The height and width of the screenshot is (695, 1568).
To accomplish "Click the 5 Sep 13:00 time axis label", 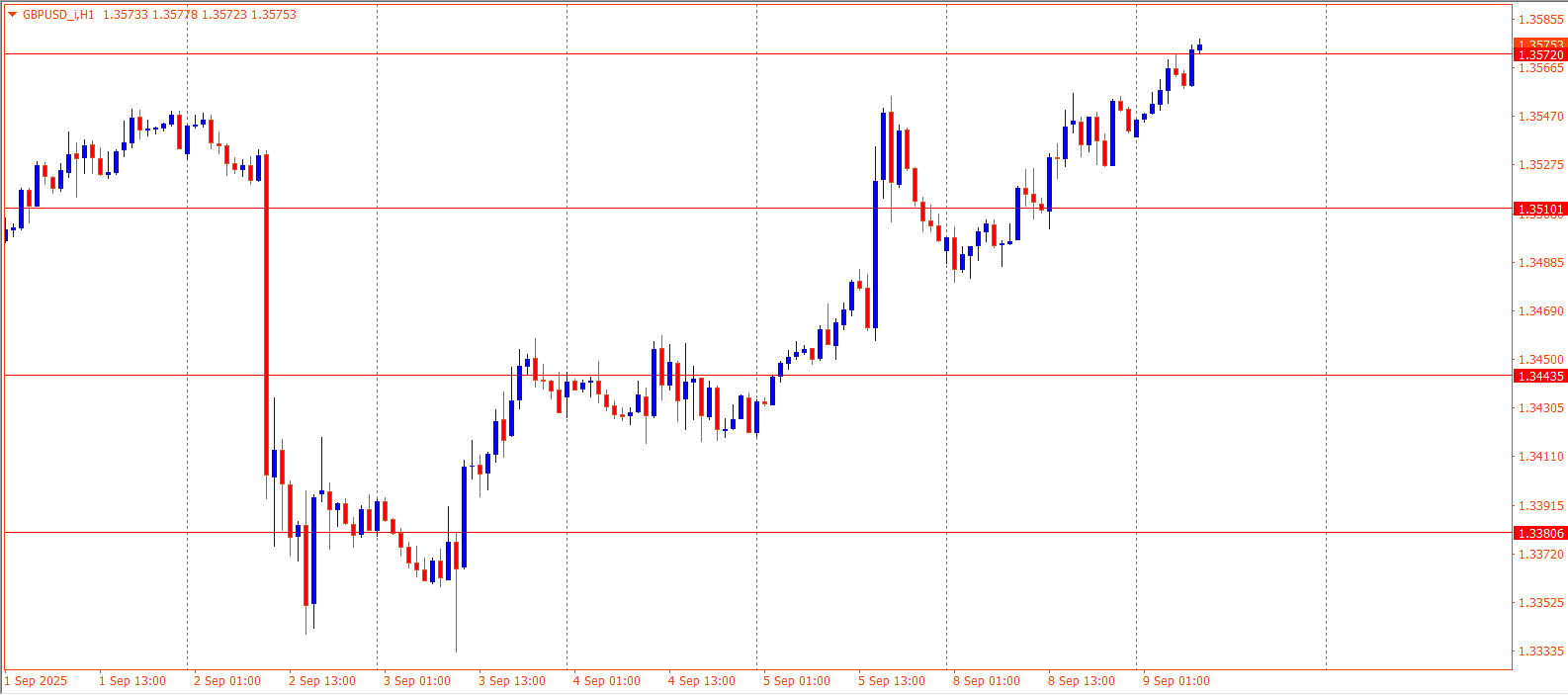I will coord(892,681).
